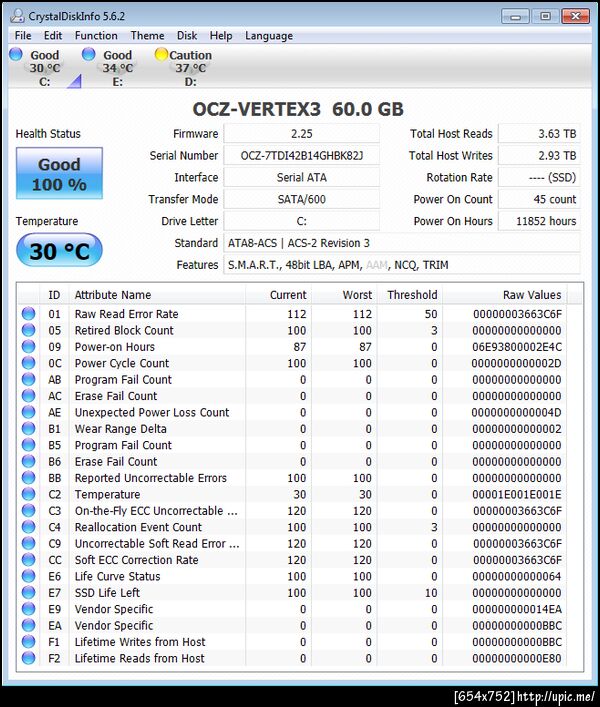Viewport: 600px width, 707px height.
Task: Click the 30 °C temperature button
Action: [x=59, y=250]
